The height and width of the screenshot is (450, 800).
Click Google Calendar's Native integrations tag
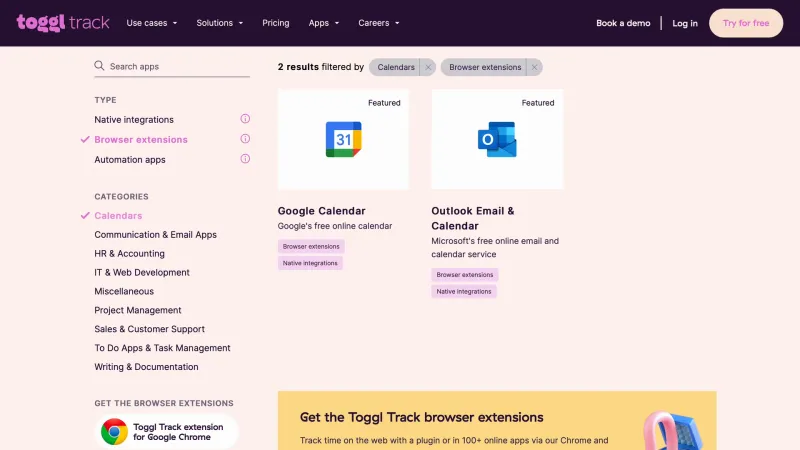point(310,263)
